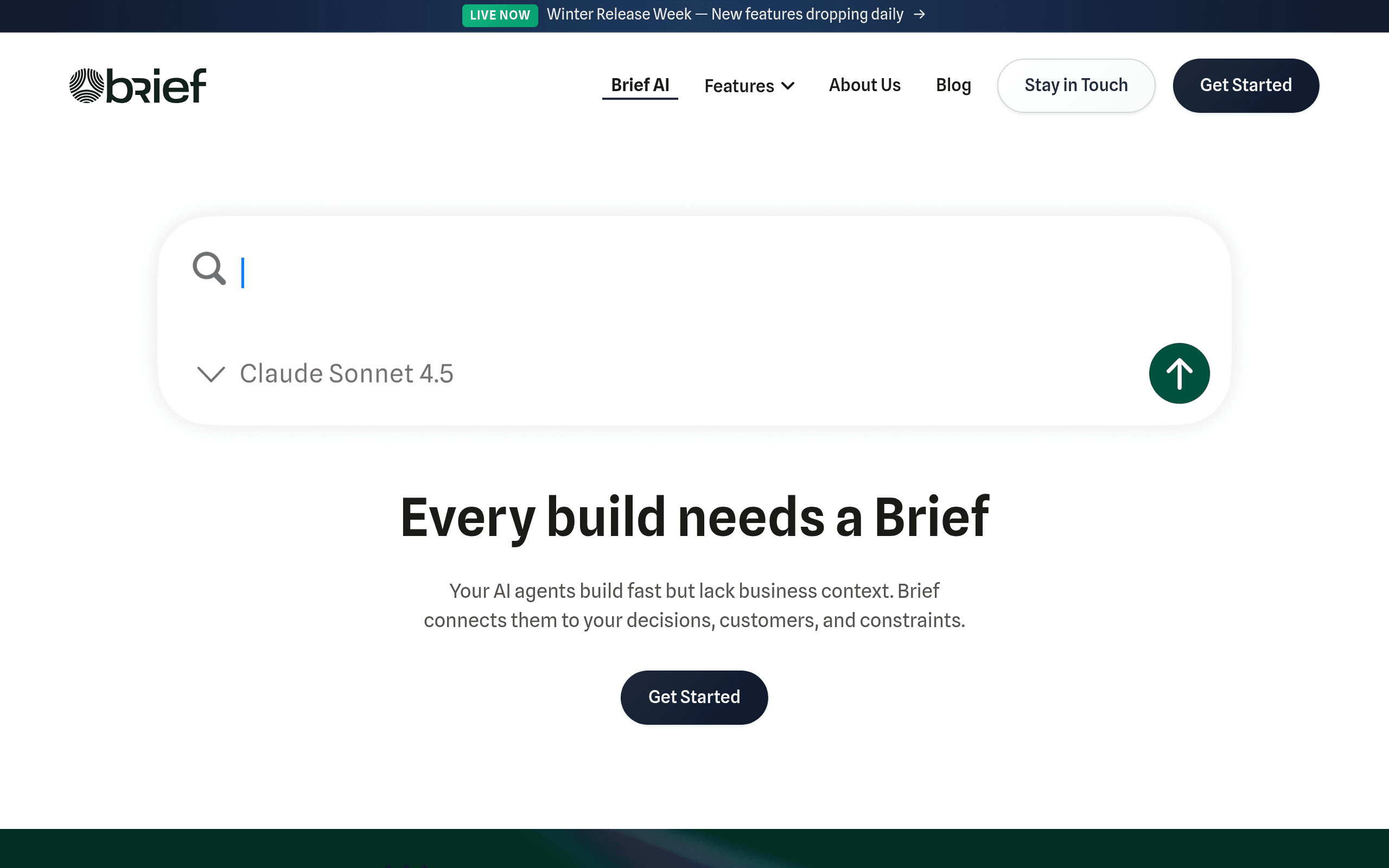The image size is (1389, 868).
Task: Open the Features navigation item
Action: [749, 86]
